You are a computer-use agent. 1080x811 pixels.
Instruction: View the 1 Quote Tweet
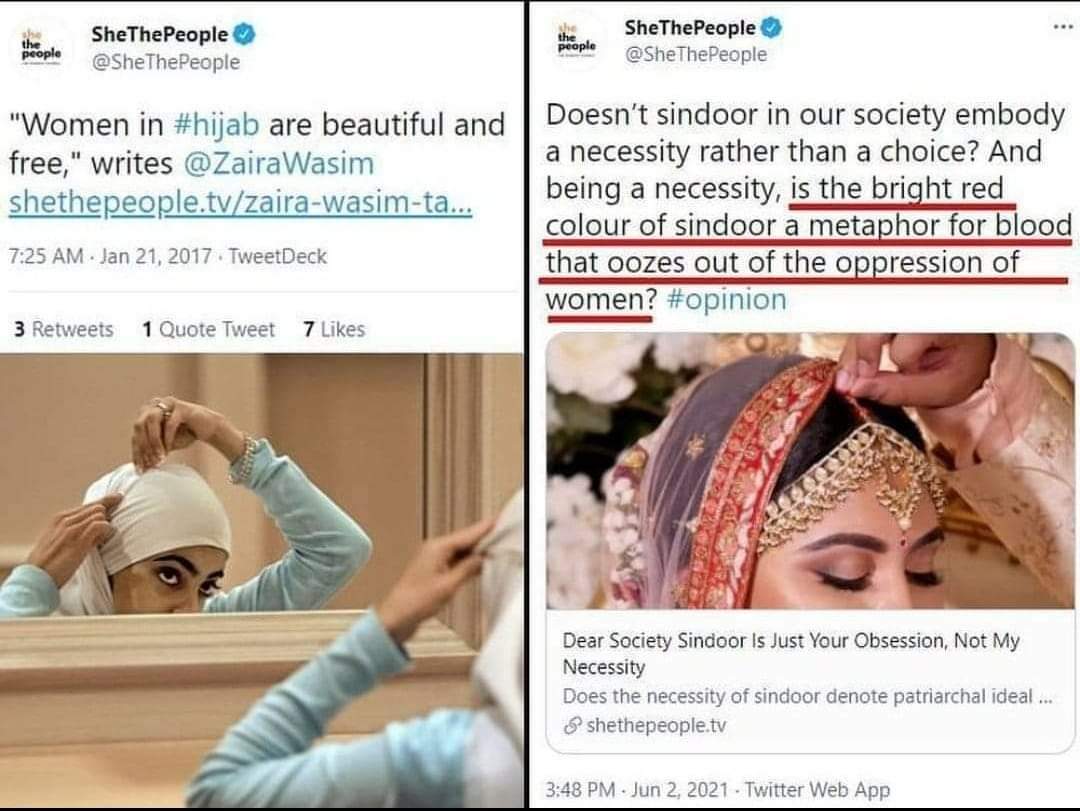tap(208, 329)
